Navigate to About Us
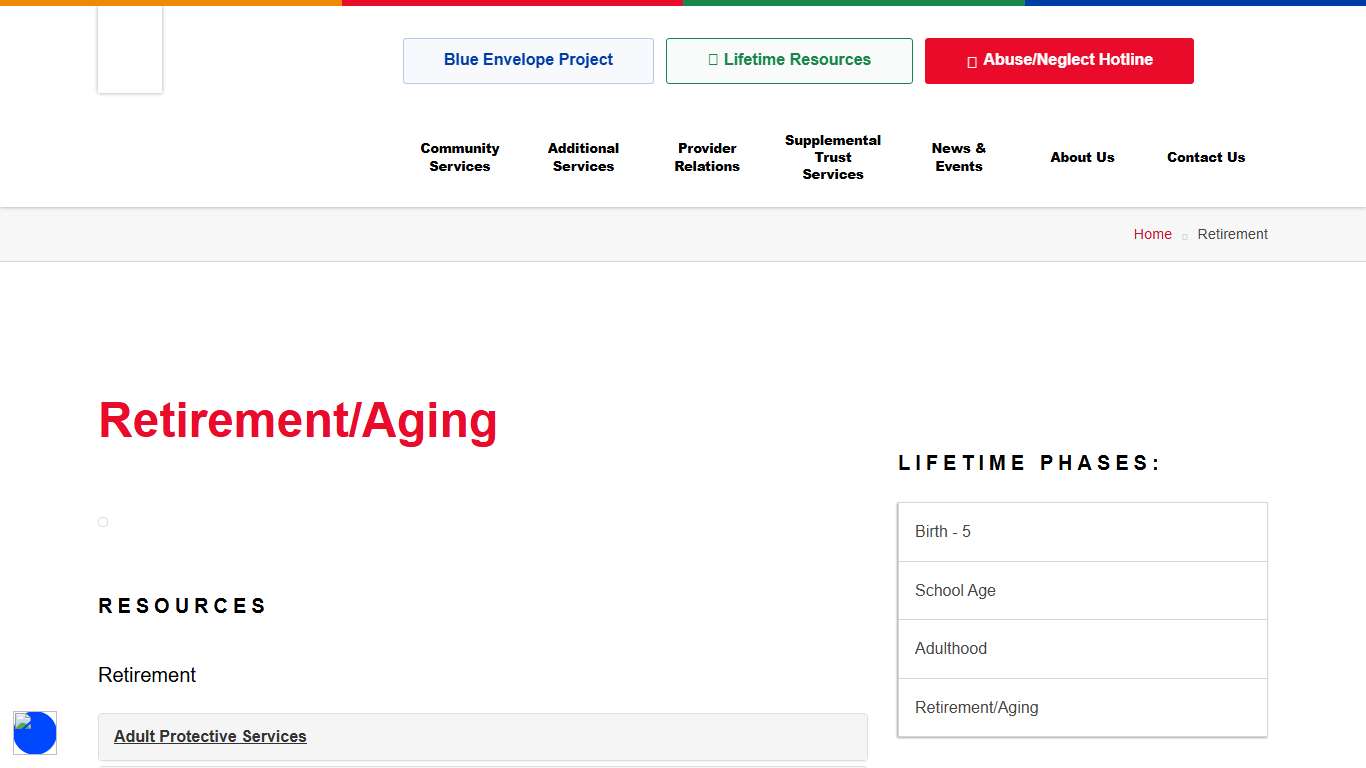 tap(1082, 157)
